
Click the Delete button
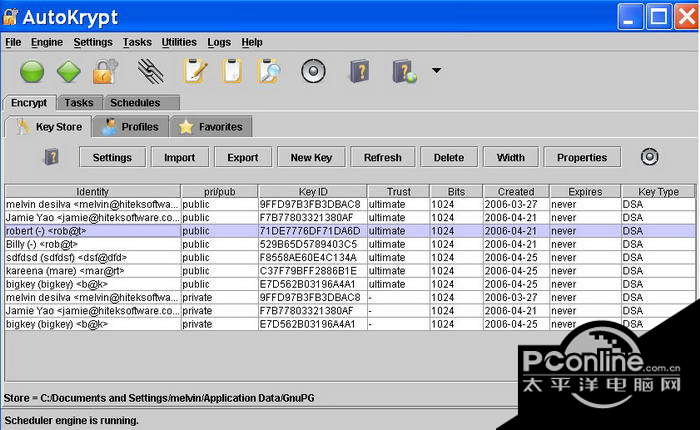[x=449, y=157]
